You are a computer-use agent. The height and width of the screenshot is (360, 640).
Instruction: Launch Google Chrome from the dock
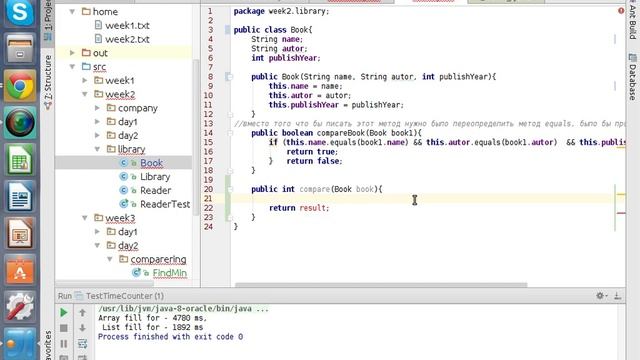(x=20, y=86)
